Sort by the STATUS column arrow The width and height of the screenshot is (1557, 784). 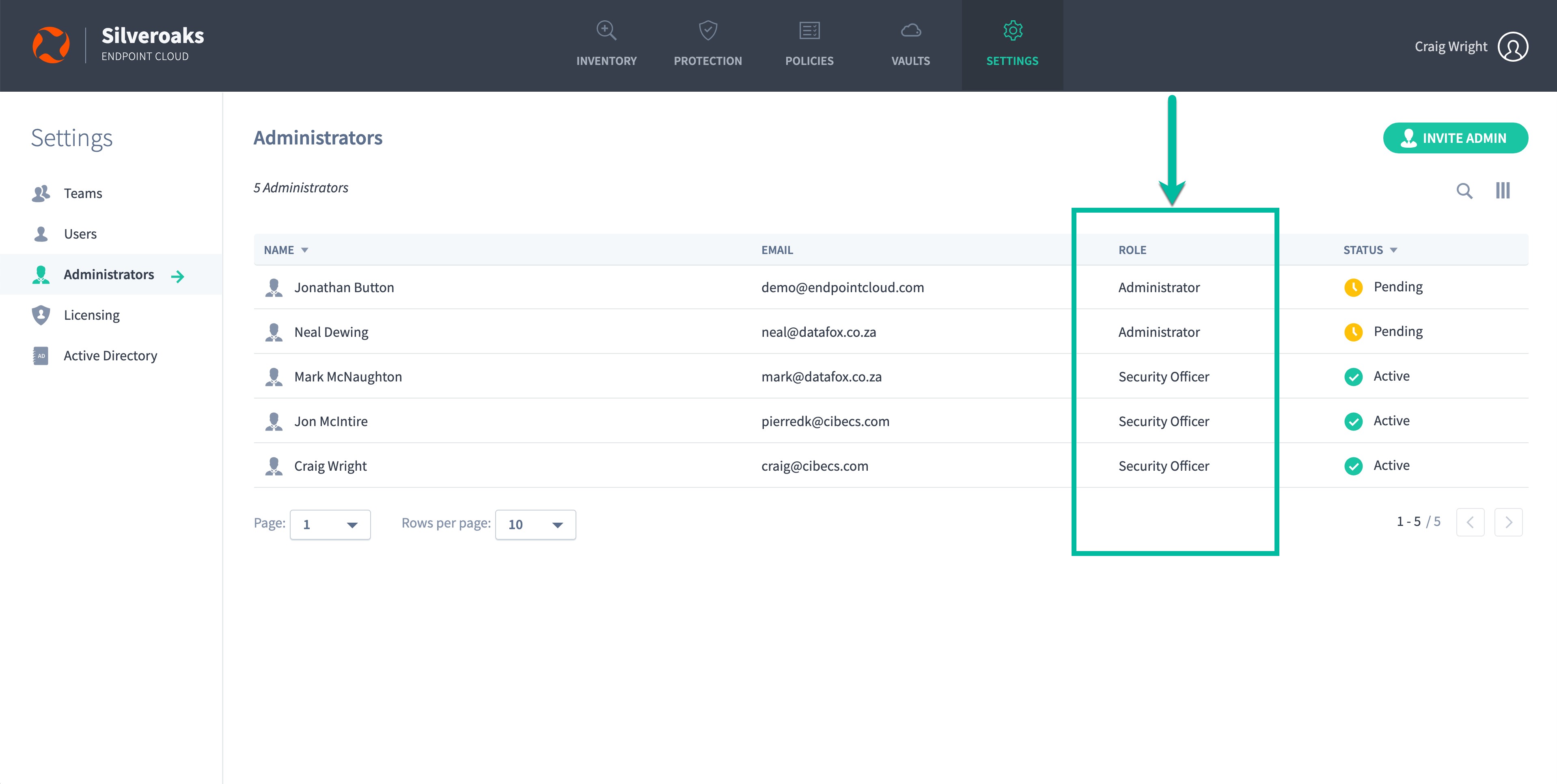click(x=1393, y=250)
